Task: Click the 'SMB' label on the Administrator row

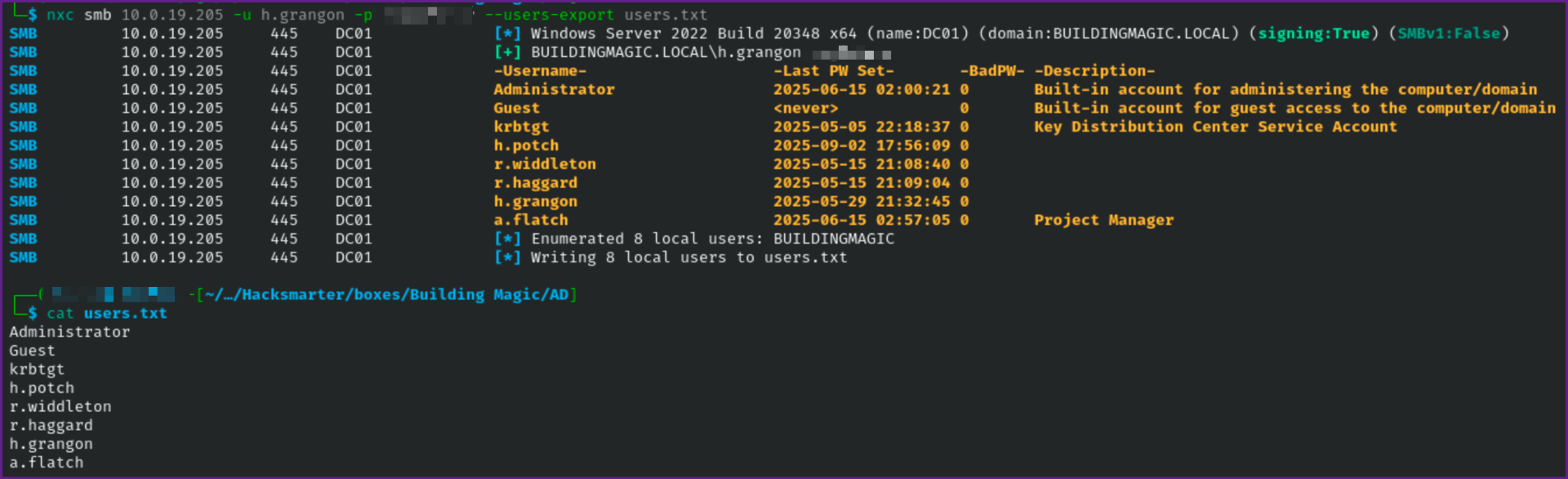Action: 23,90
